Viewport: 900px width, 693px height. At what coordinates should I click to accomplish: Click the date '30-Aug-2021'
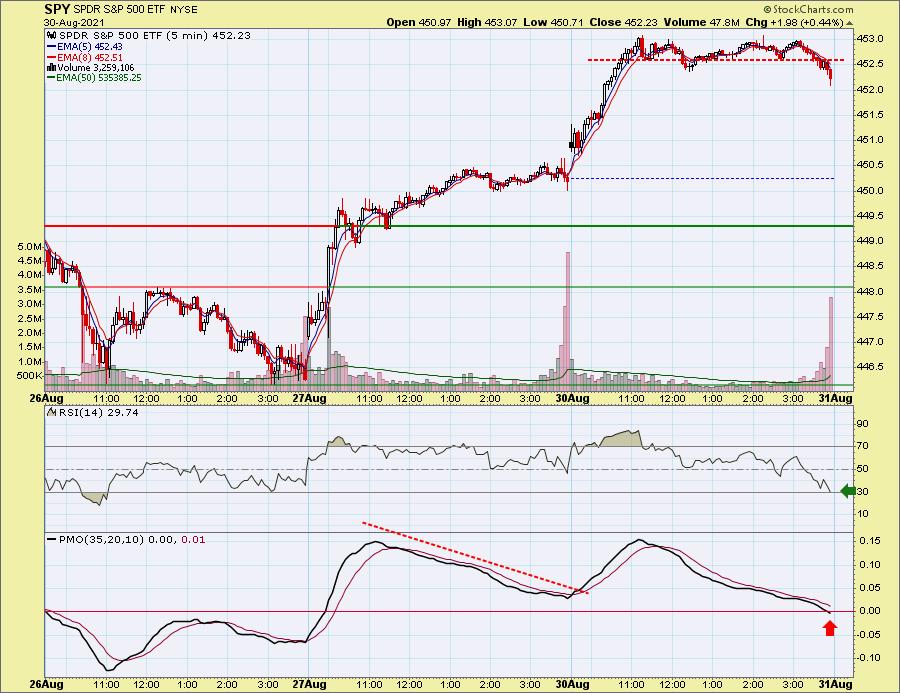(72, 23)
